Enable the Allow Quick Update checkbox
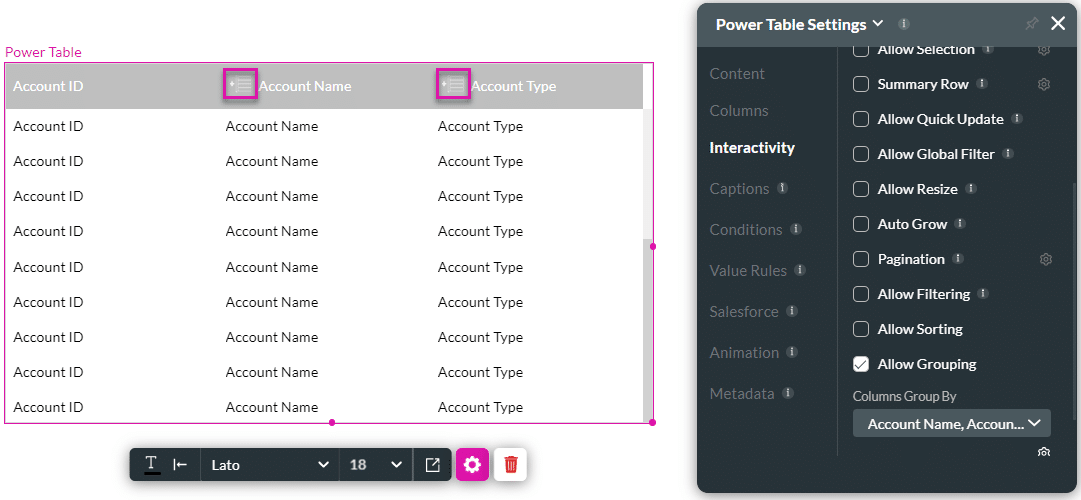The height and width of the screenshot is (500, 1081). point(861,119)
